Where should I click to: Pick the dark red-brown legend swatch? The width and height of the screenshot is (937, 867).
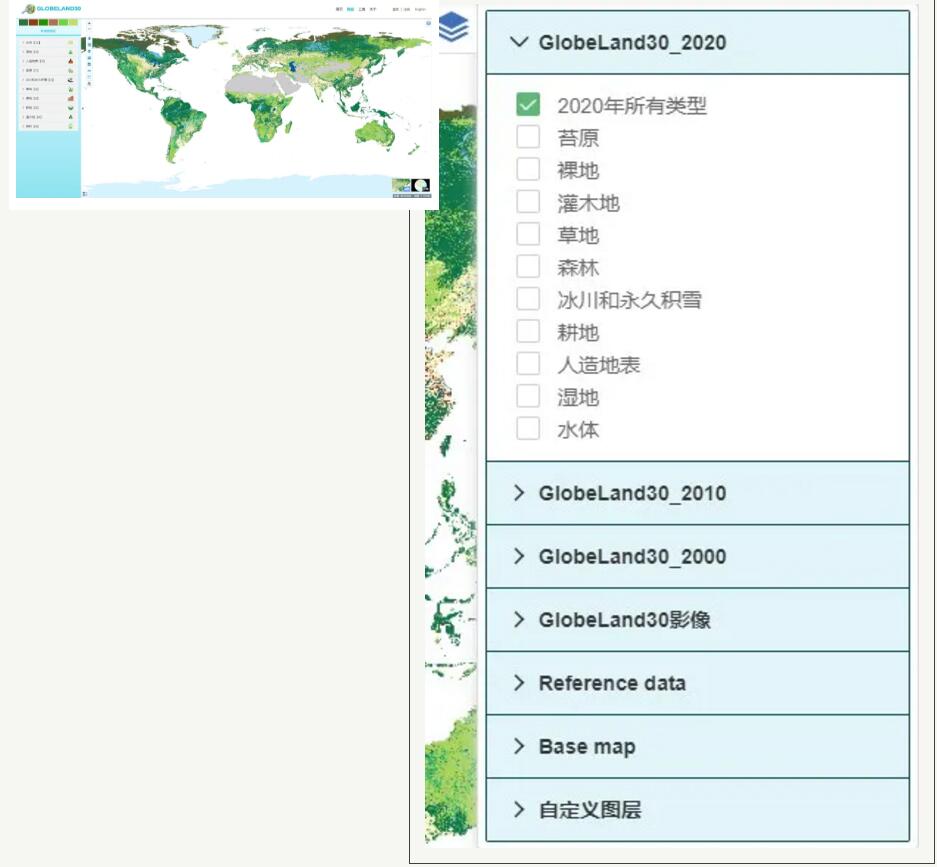pyautogui.click(x=33, y=22)
